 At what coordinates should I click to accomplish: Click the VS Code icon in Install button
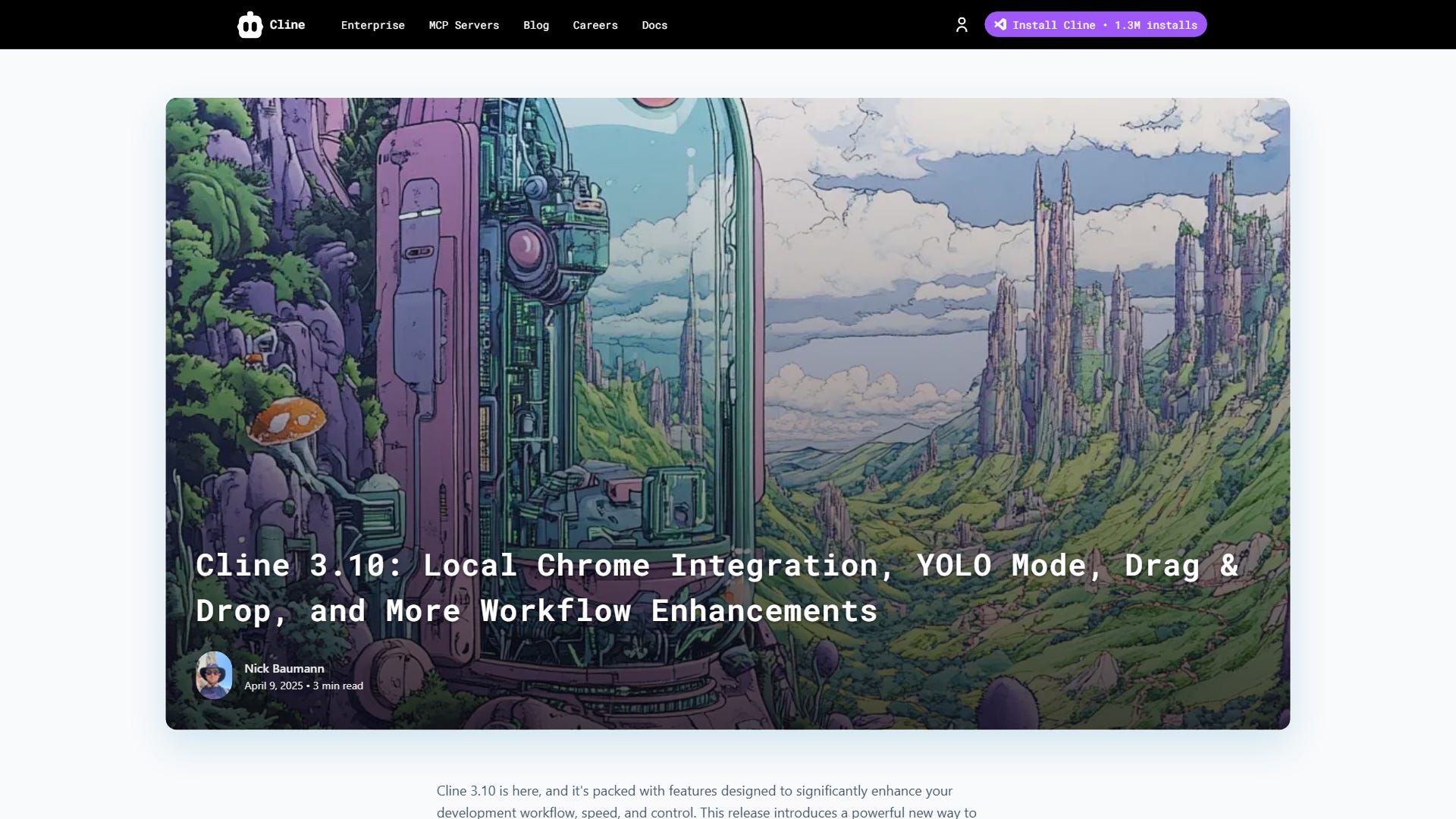coord(1000,24)
